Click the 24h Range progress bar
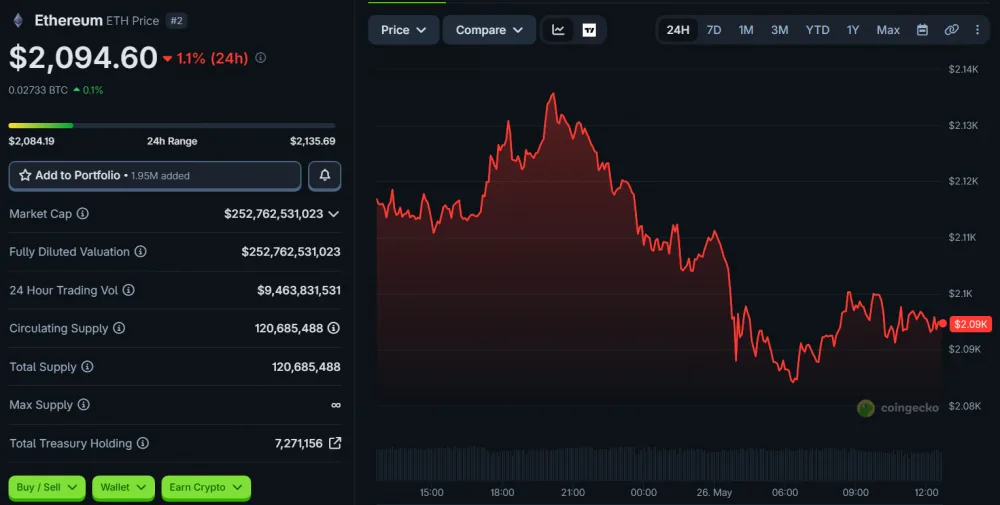Image resolution: width=1000 pixels, height=505 pixels. pos(172,126)
